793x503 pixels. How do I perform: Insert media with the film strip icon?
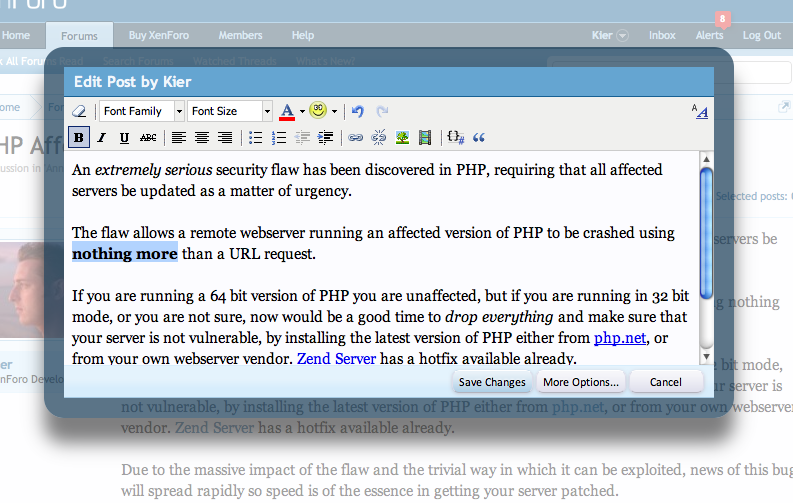click(425, 138)
